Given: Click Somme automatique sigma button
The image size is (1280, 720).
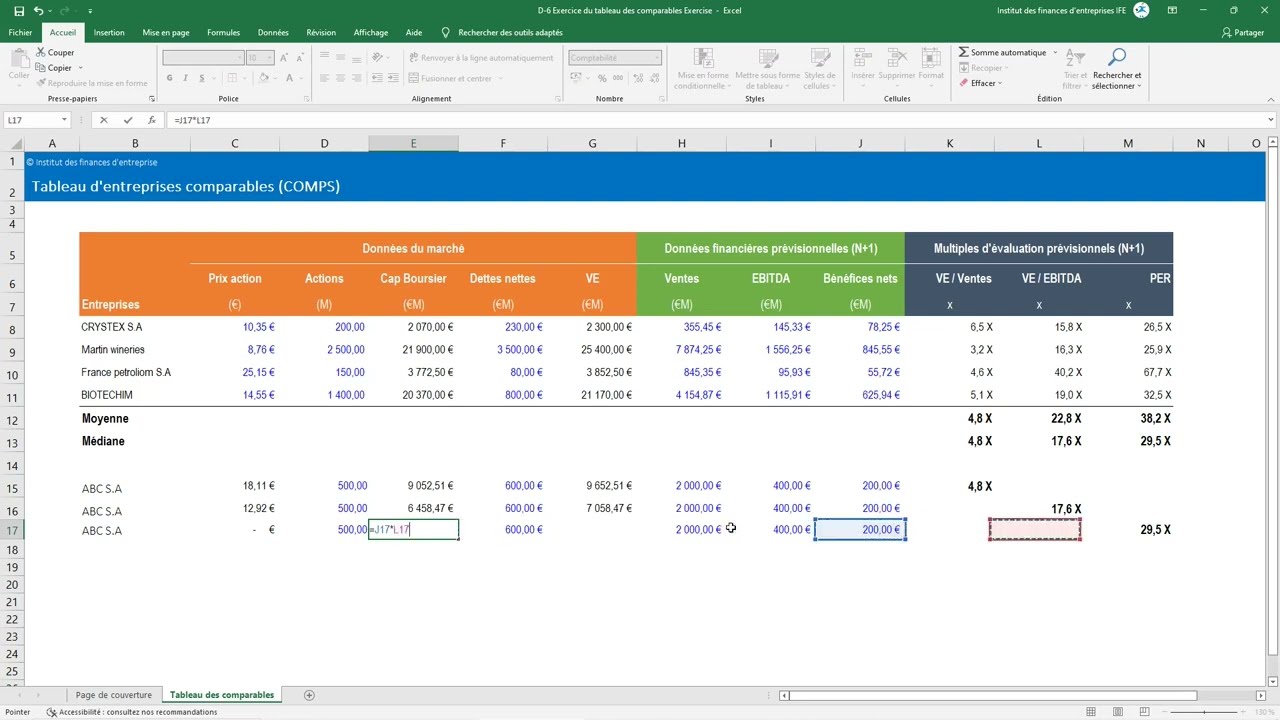Looking at the screenshot, I should [1002, 52].
